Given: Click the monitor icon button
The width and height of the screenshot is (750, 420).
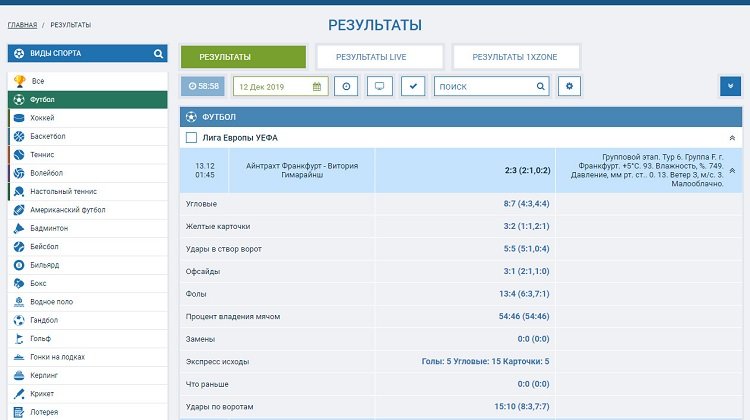Looking at the screenshot, I should [379, 87].
